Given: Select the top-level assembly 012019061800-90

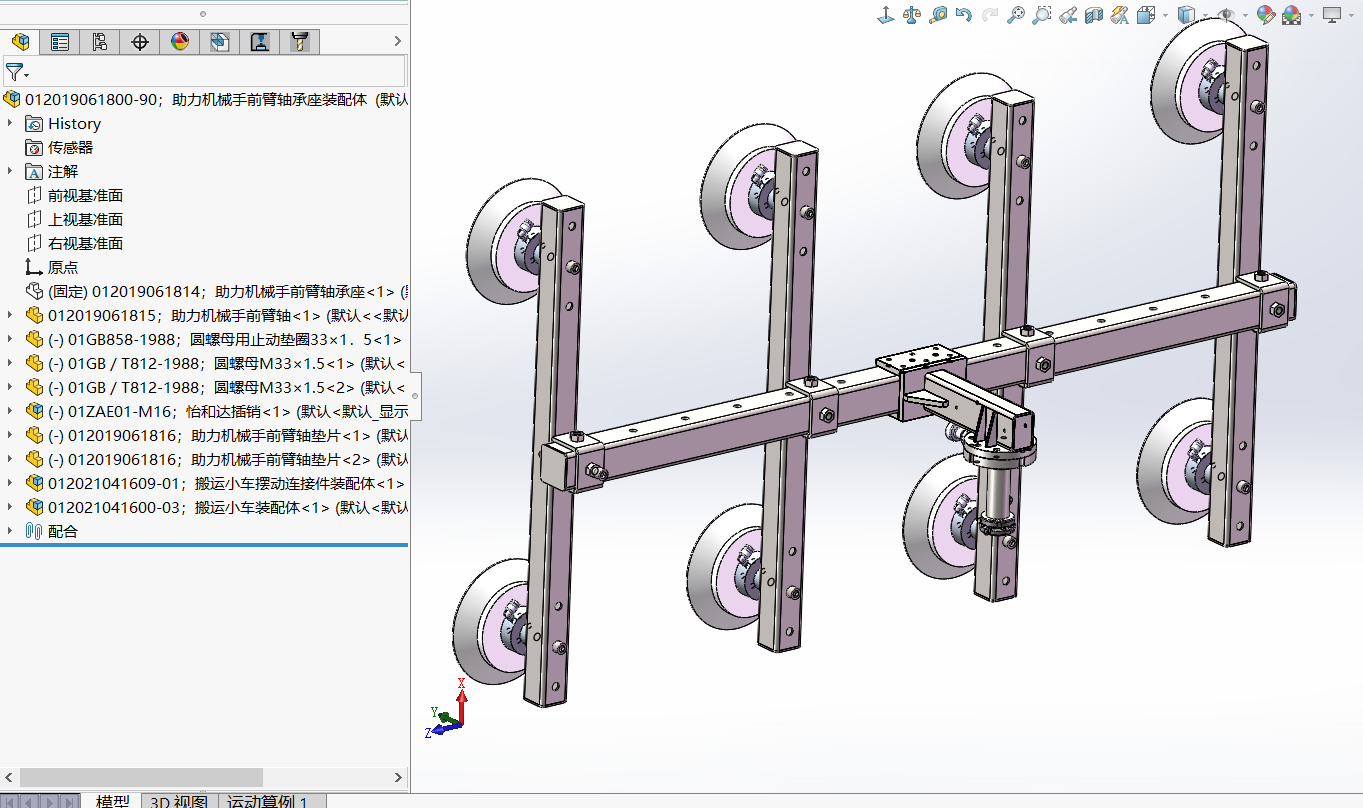Looking at the screenshot, I should coord(205,99).
